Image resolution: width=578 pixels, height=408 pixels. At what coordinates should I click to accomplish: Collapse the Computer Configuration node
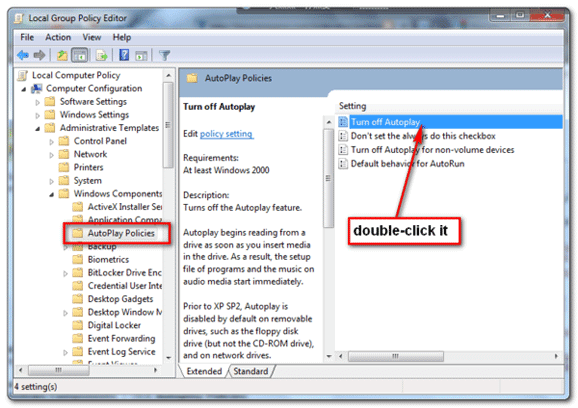coord(24,89)
